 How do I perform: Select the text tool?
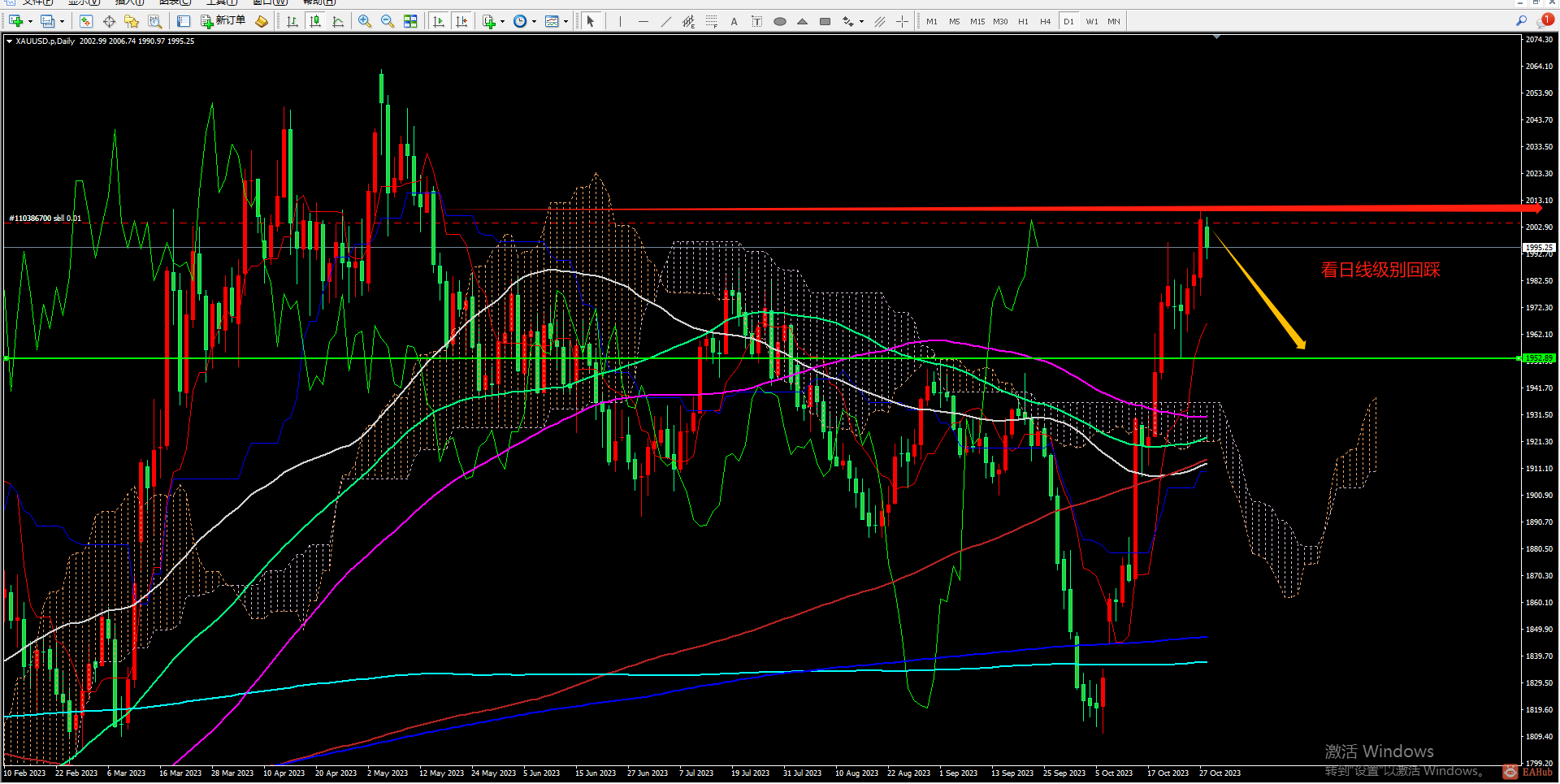734,21
